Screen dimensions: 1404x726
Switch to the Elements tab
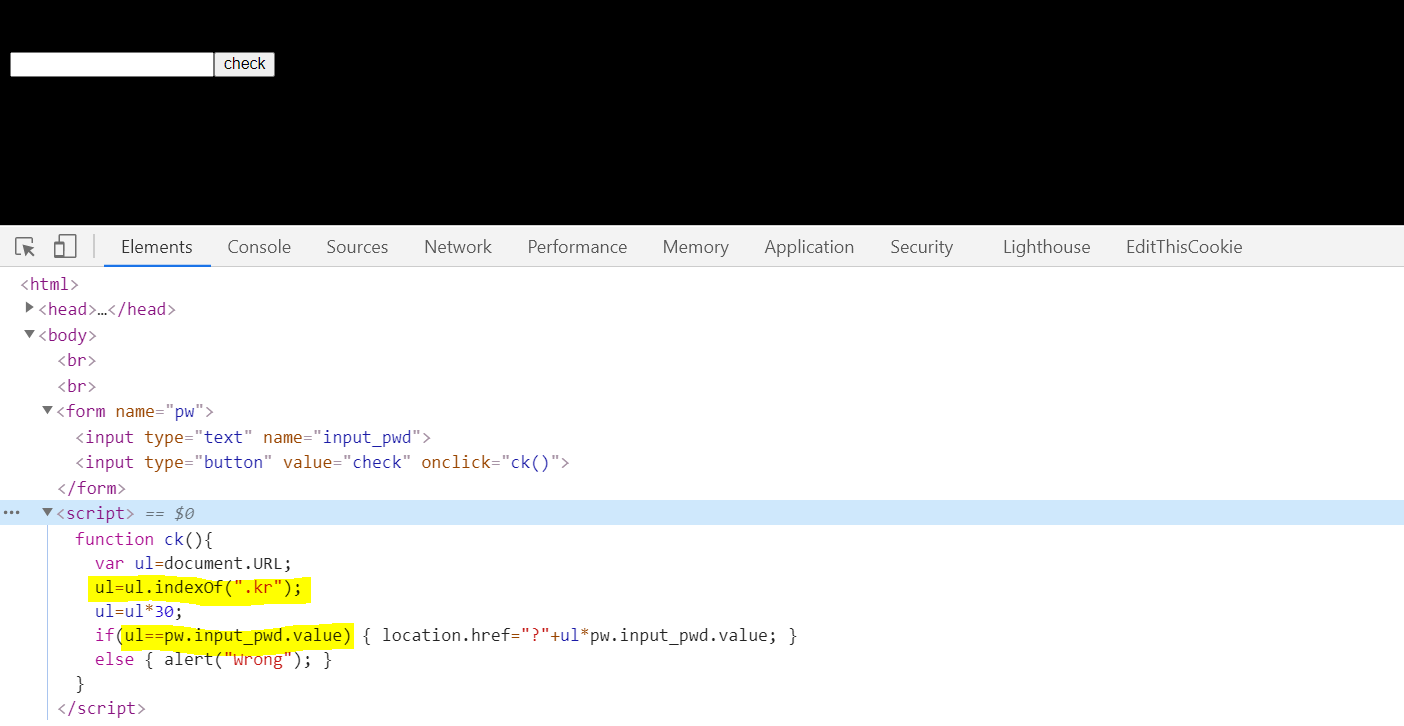point(157,247)
